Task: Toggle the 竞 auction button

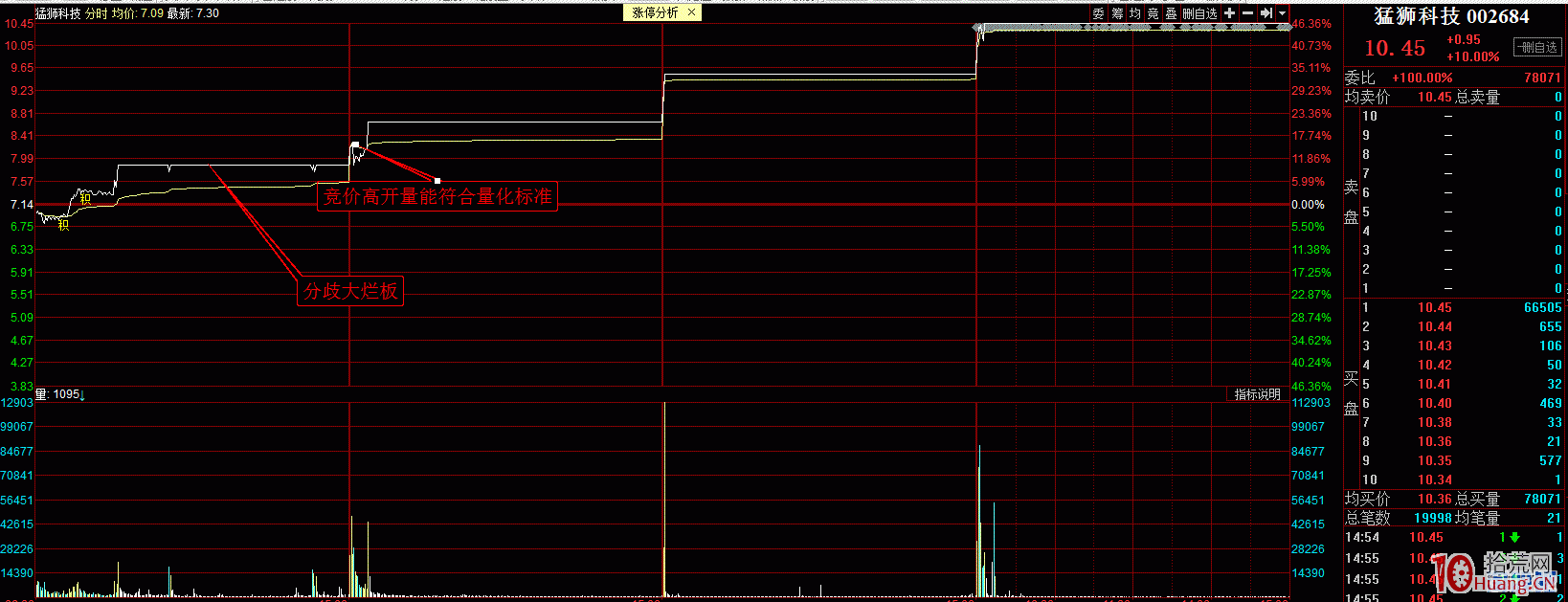Action: (1154, 13)
